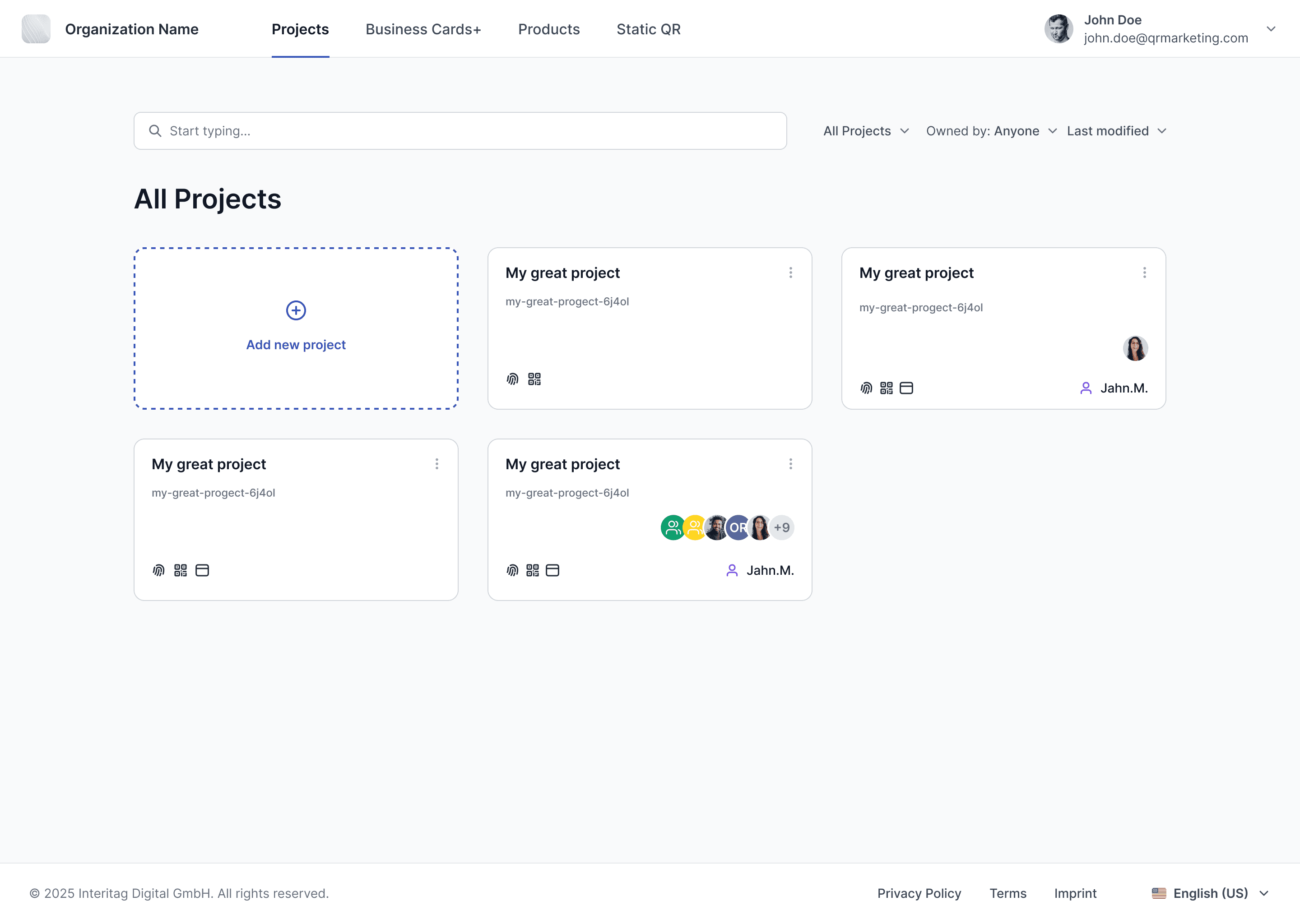
Task: Focus the Start typing search field
Action: [460, 131]
